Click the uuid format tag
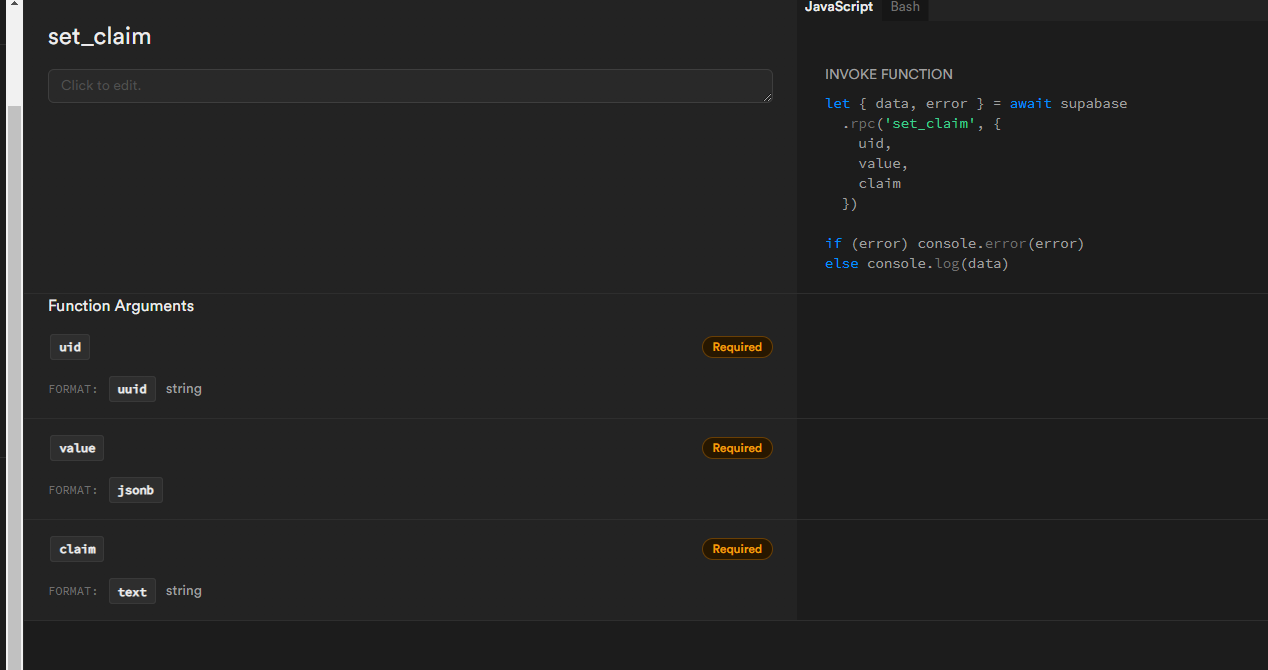This screenshot has width=1268, height=670. tap(132, 389)
